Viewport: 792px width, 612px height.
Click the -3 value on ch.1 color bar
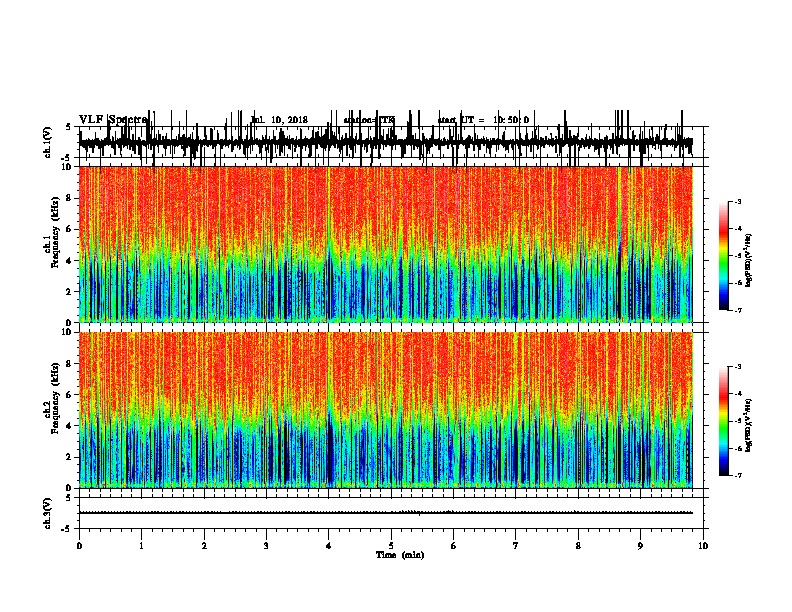click(x=737, y=201)
